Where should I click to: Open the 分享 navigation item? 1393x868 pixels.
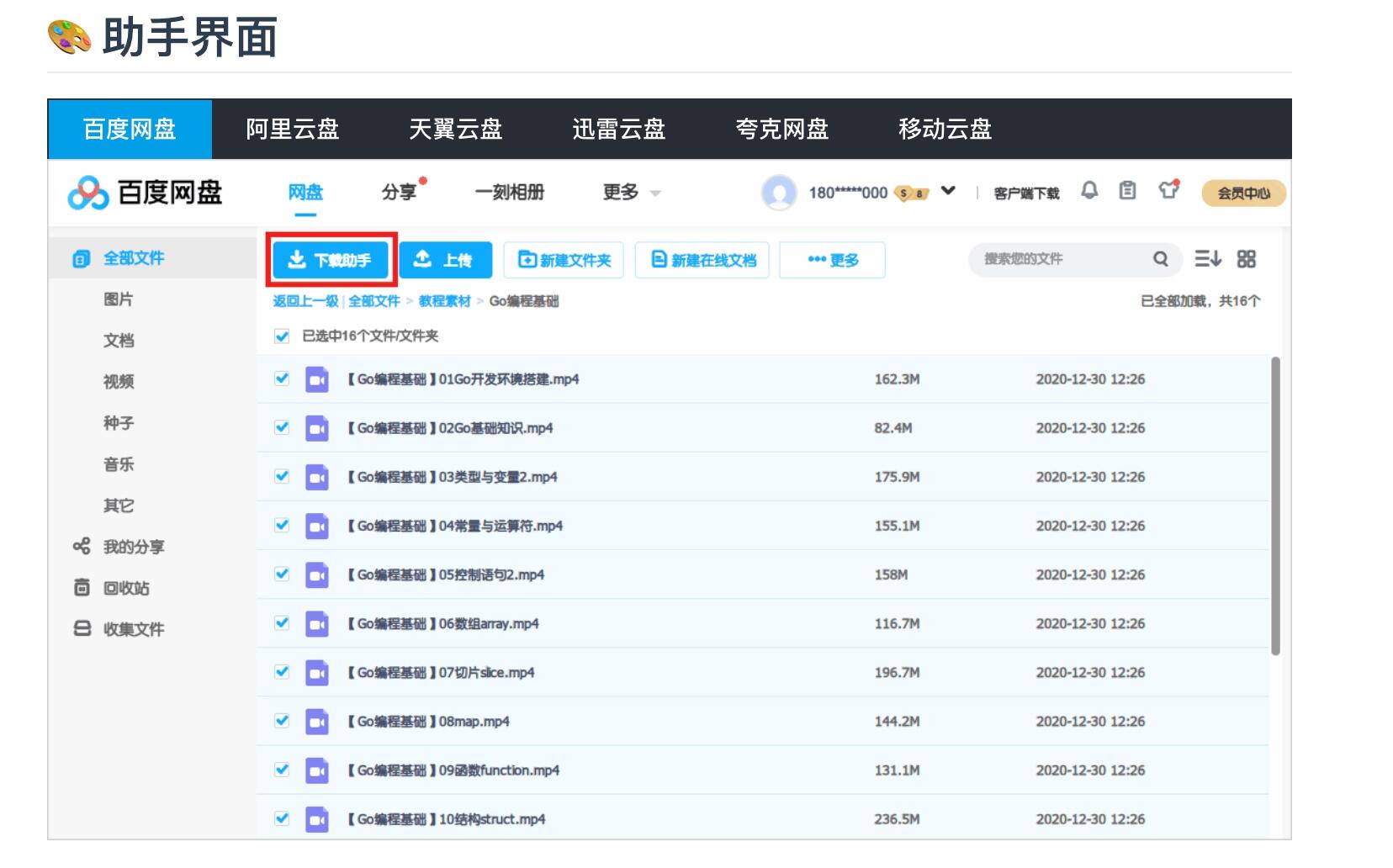[x=399, y=193]
